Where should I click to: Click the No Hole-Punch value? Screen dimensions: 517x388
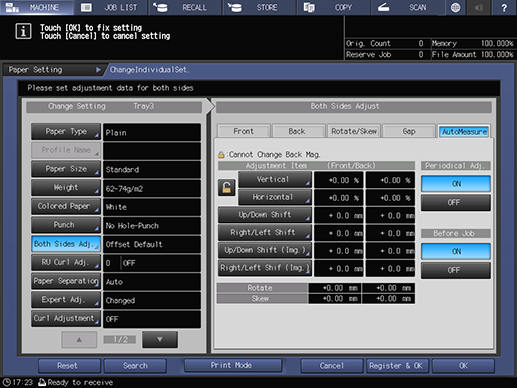pyautogui.click(x=152, y=226)
